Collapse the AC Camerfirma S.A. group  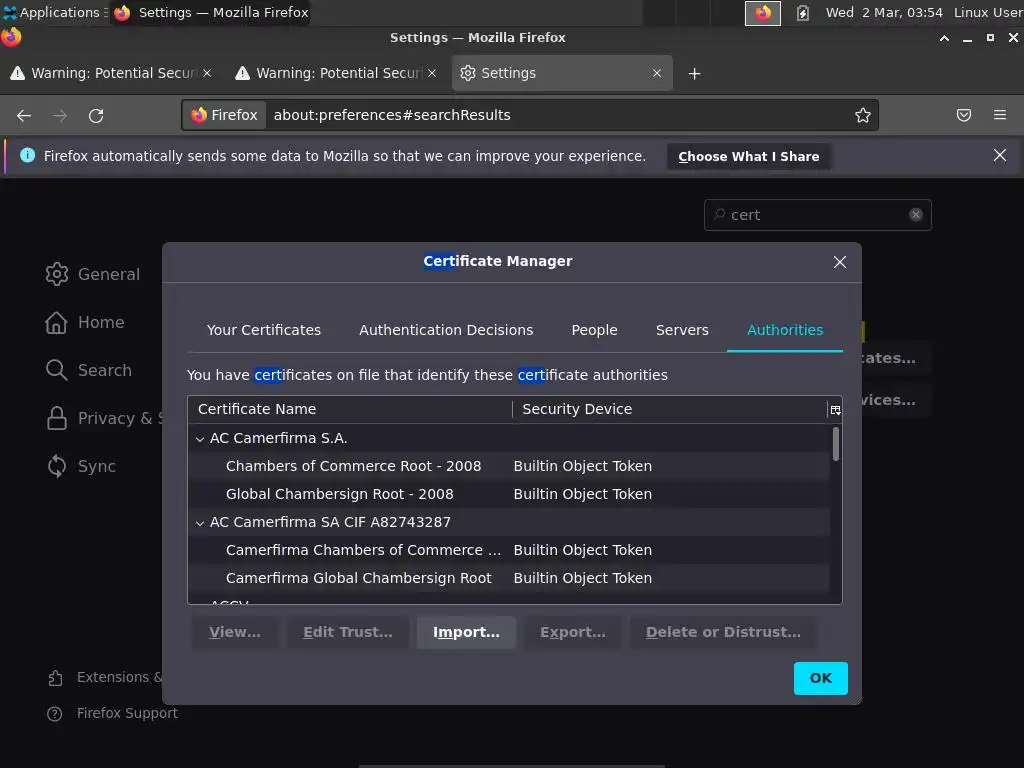point(200,440)
